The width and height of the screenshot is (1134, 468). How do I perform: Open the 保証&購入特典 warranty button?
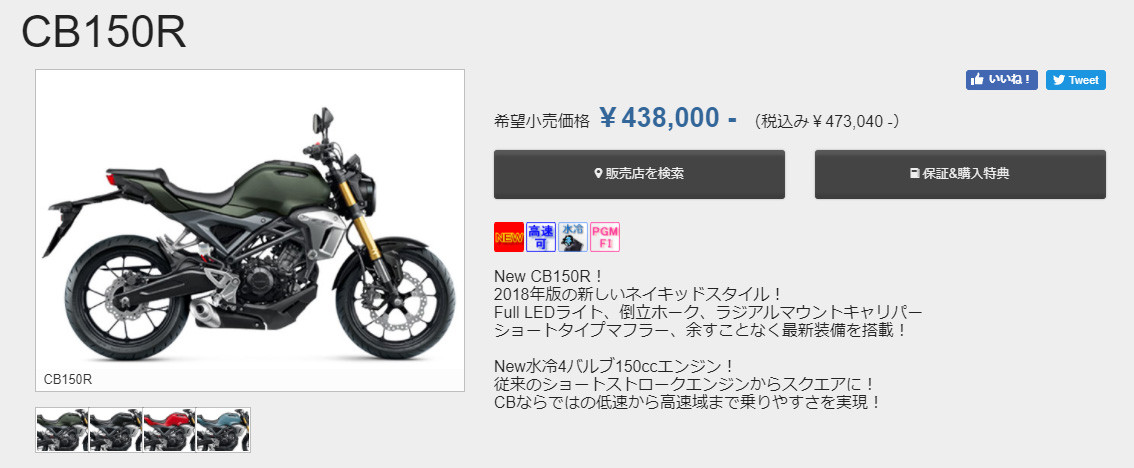960,174
